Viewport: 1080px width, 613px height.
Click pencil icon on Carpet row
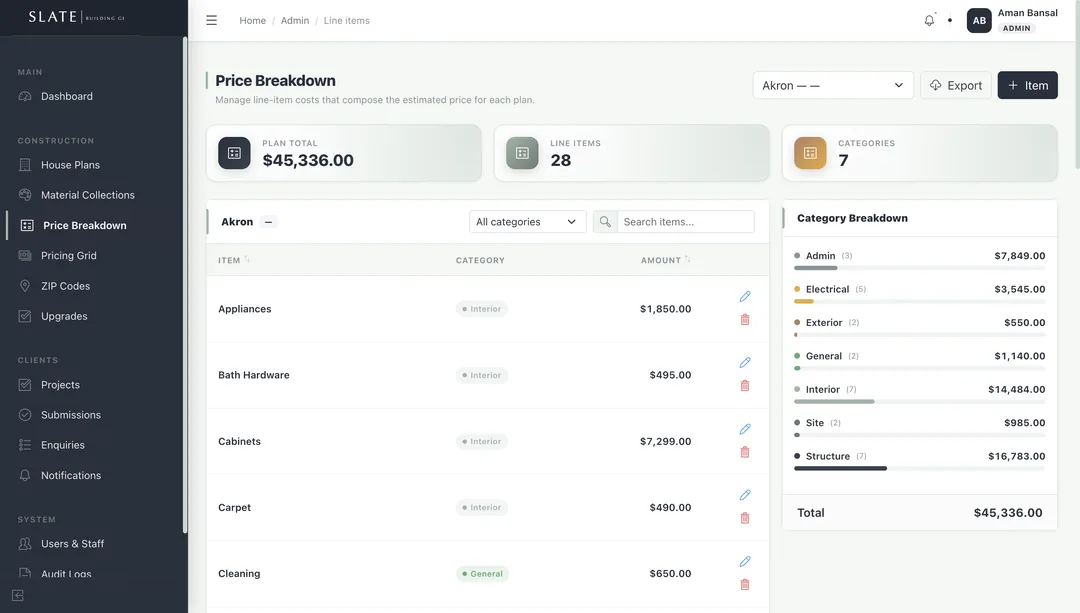click(745, 495)
